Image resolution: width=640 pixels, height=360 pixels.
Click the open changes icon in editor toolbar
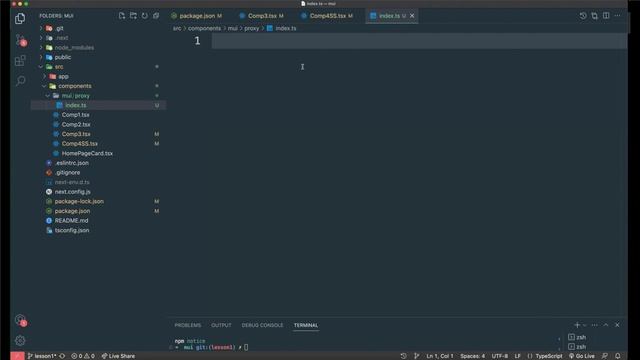point(594,16)
